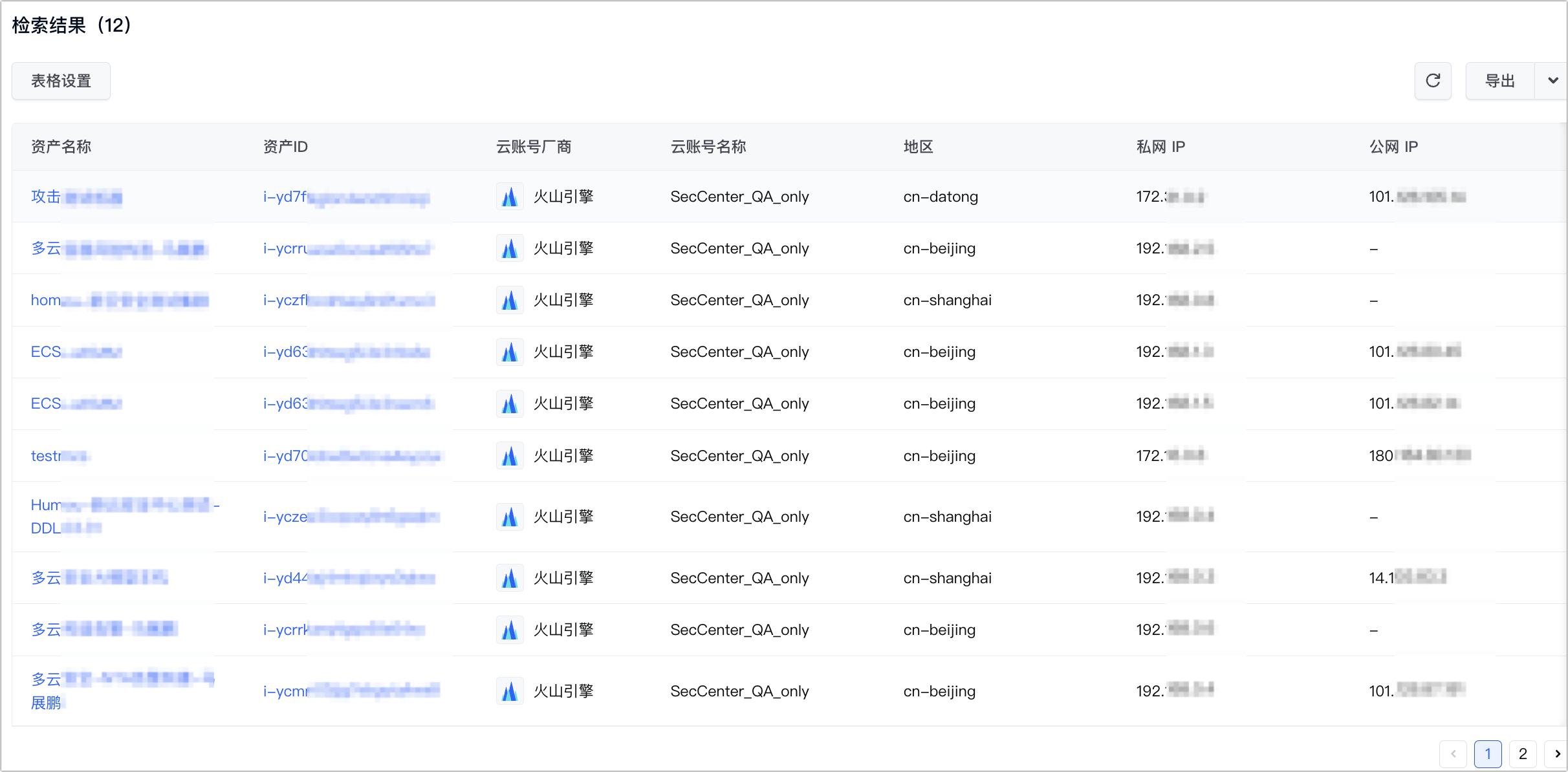1568x772 pixels.
Task: Click the 火山引擎 logo in cn-datong row
Action: 510,197
